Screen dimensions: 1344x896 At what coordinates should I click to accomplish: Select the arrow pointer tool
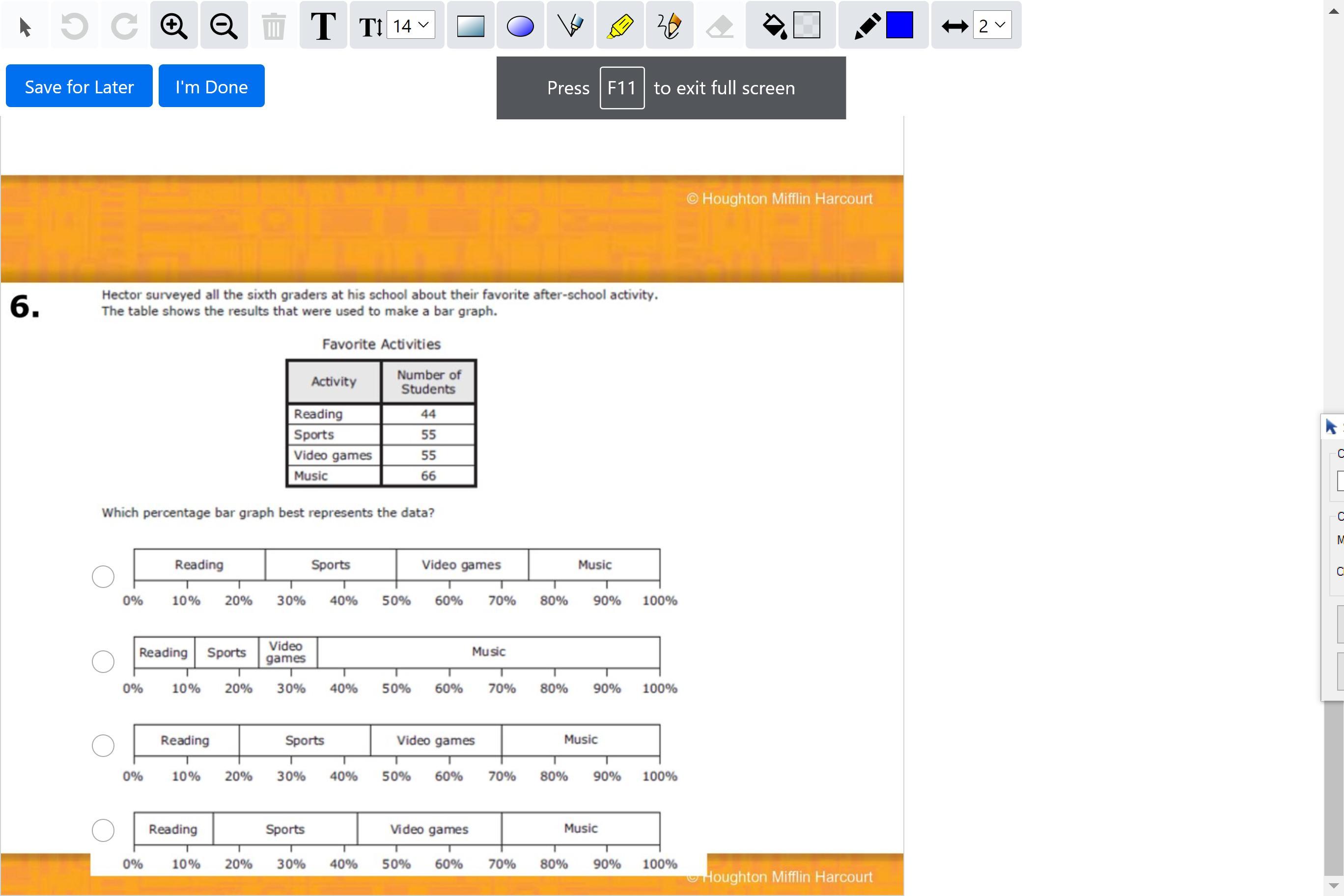[x=25, y=27]
